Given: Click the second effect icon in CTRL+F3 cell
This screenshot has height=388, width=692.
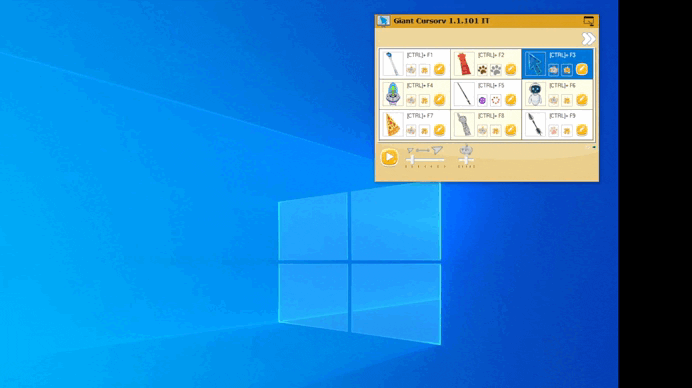Looking at the screenshot, I should coord(567,70).
